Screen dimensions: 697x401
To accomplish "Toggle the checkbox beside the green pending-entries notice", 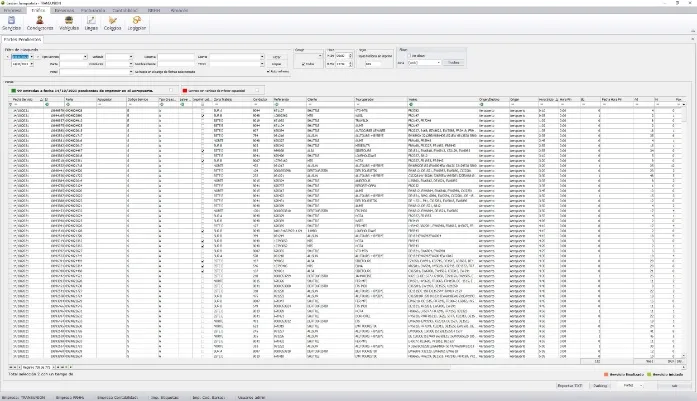I will pyautogui.click(x=171, y=90).
